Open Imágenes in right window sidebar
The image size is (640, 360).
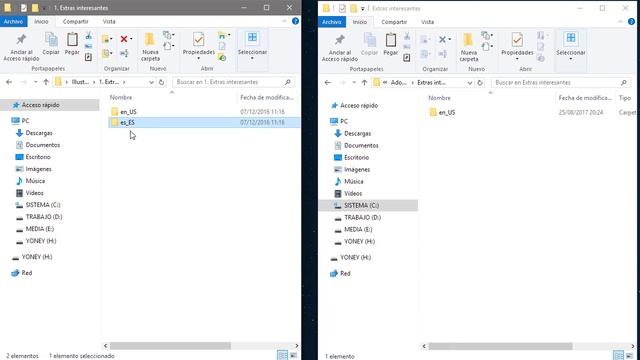tap(357, 169)
